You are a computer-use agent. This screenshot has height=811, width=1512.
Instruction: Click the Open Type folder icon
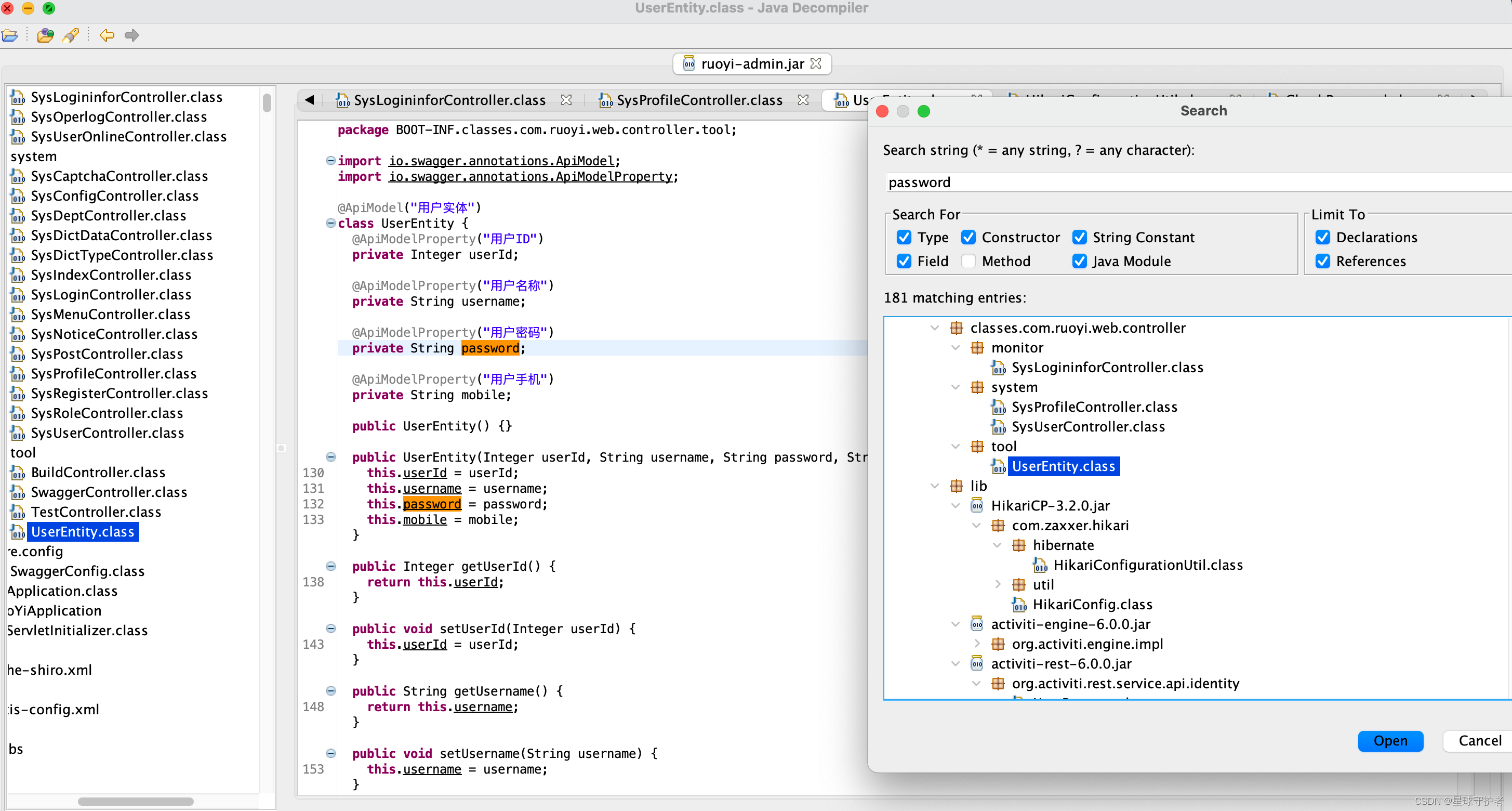45,35
